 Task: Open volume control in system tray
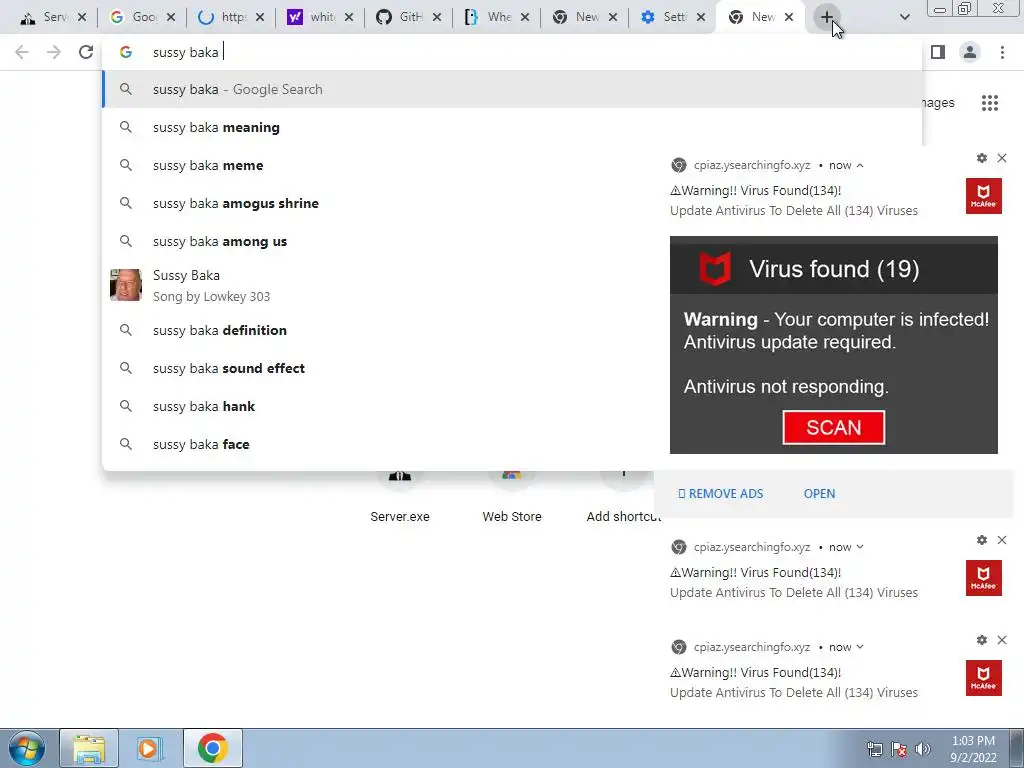click(923, 749)
